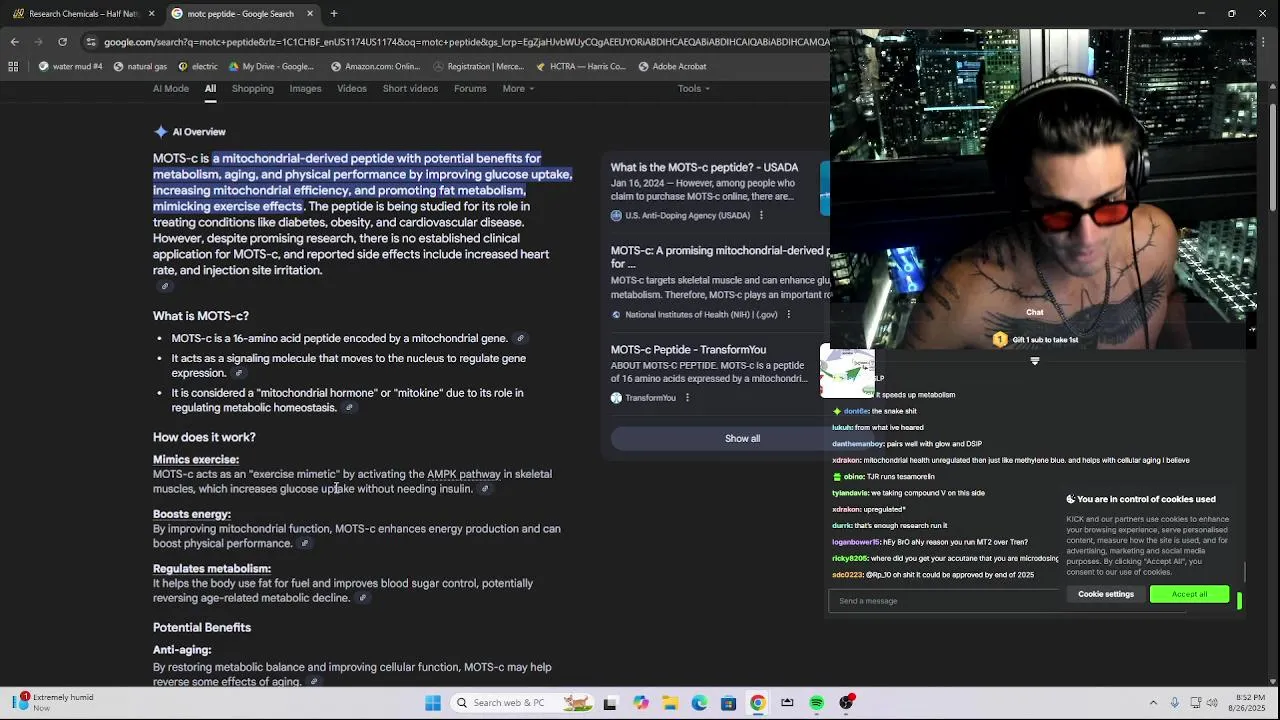The width and height of the screenshot is (1280, 720).
Task: Open the Amazon.com bookmark
Action: pyautogui.click(x=376, y=67)
